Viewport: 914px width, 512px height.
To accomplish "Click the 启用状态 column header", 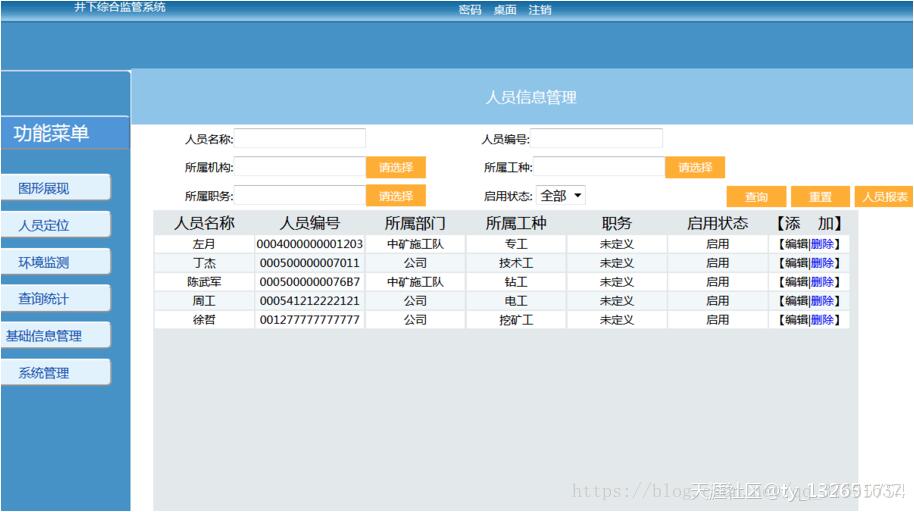I will click(718, 223).
